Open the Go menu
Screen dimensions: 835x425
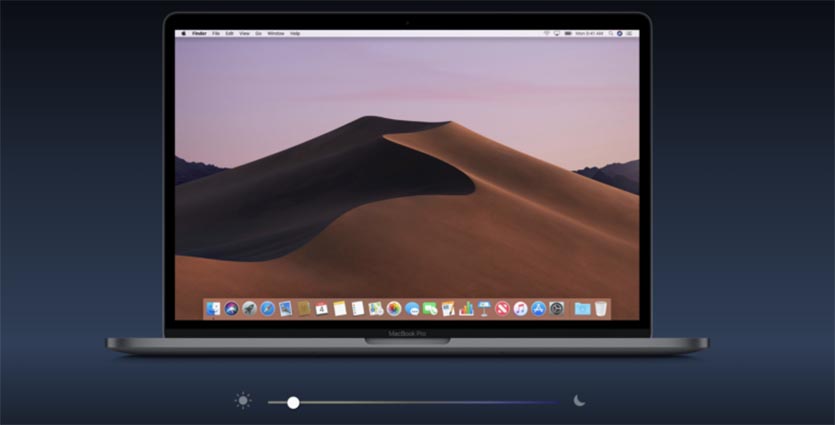258,34
